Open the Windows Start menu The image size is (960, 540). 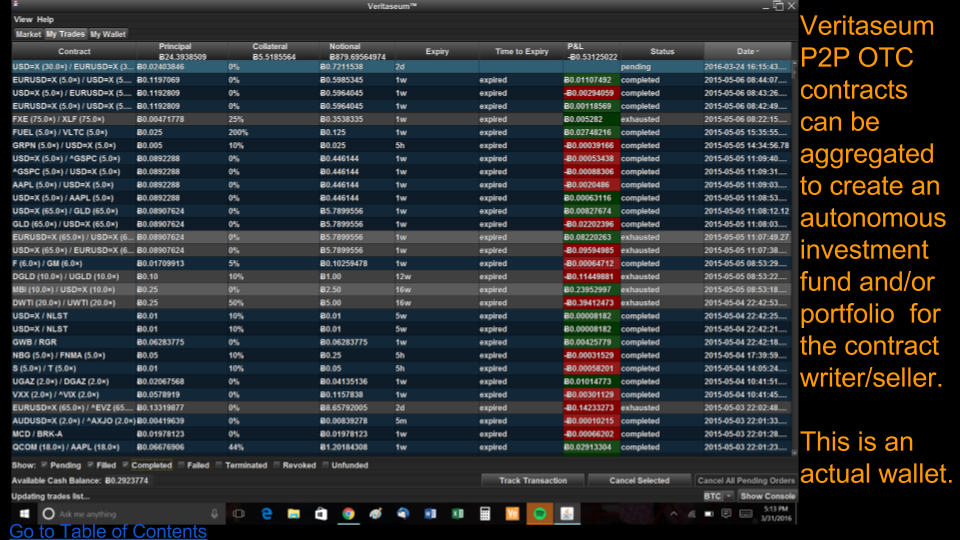[24, 514]
